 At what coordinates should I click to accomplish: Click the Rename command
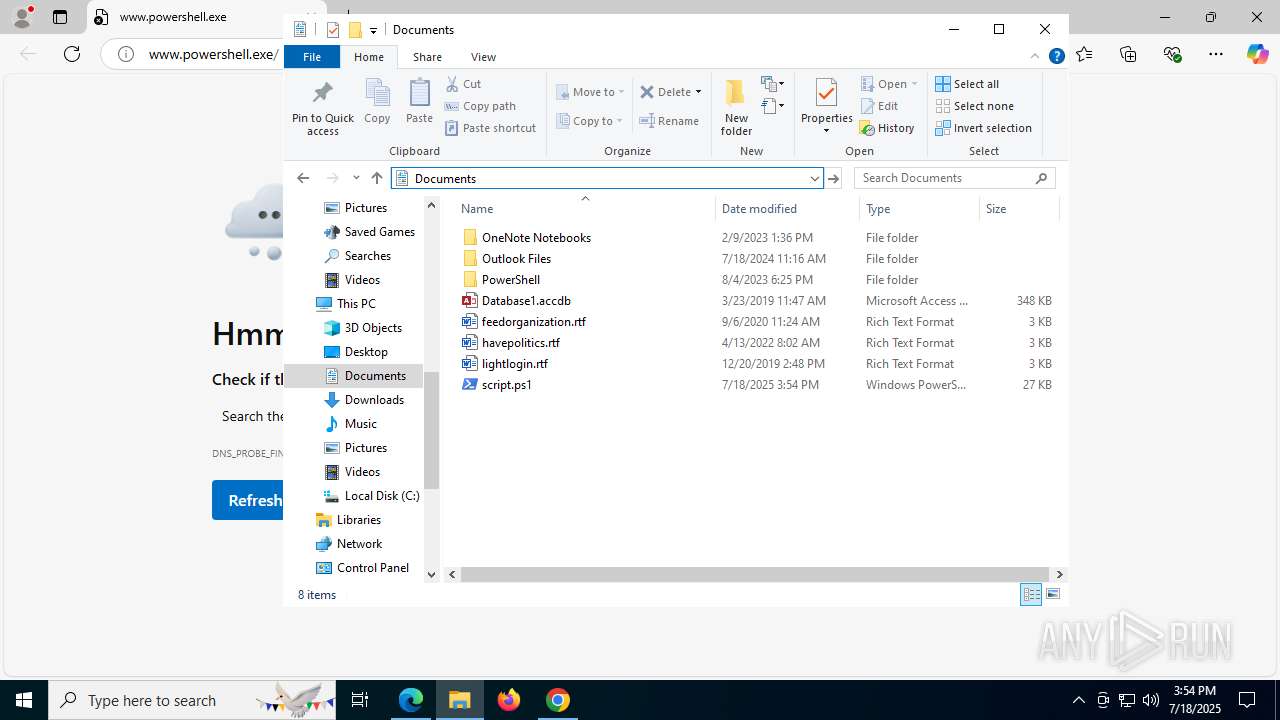(x=669, y=121)
